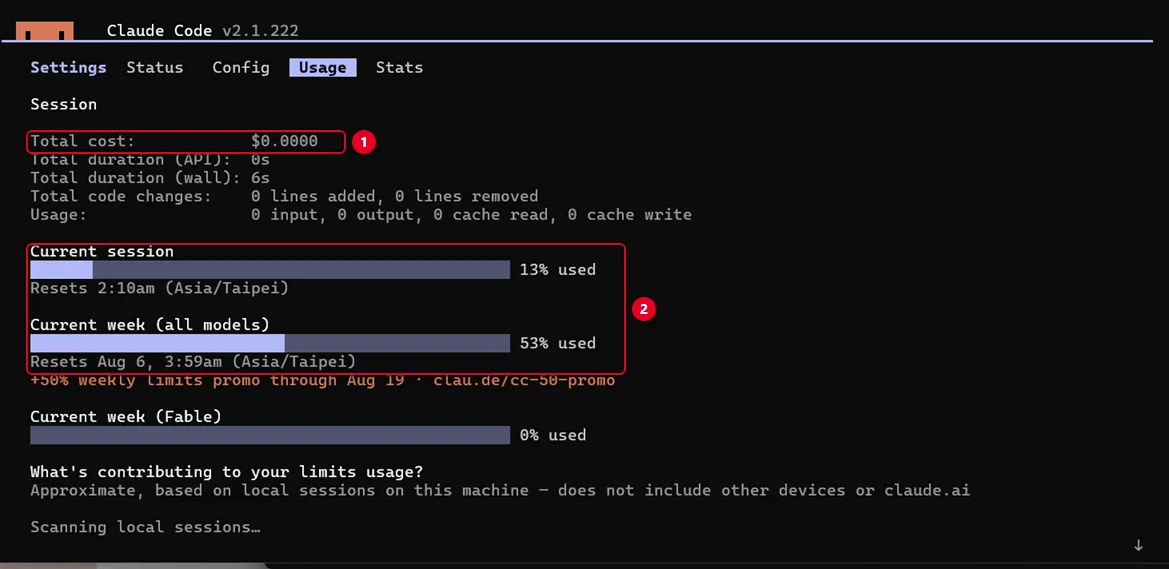This screenshot has height=569, width=1169.
Task: Click the 13% used value
Action: 558,270
